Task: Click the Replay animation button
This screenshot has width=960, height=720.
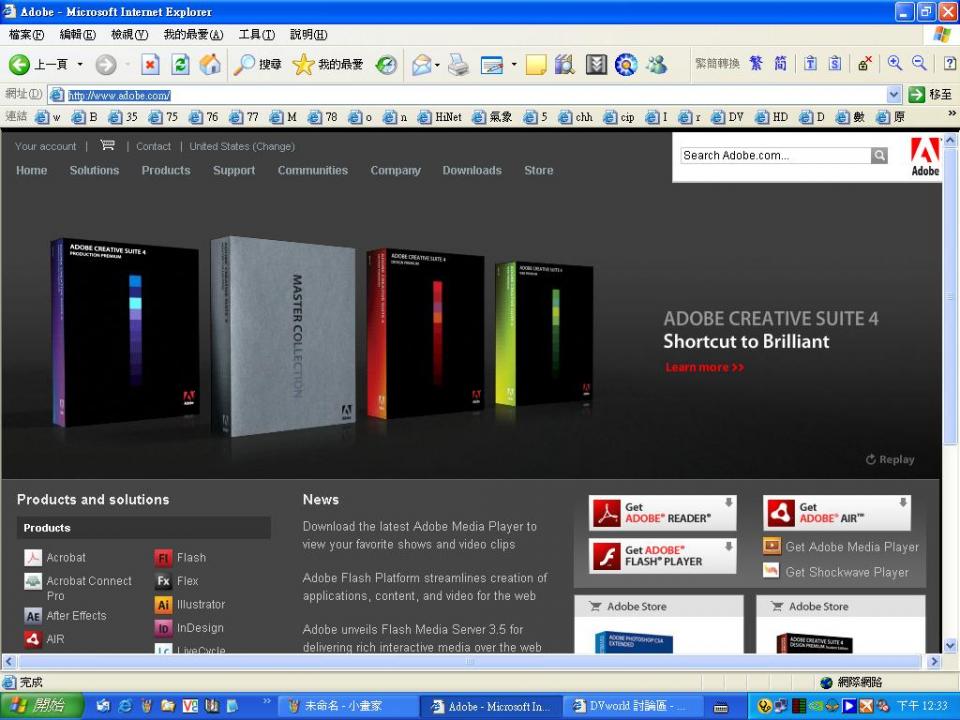Action: (x=890, y=460)
